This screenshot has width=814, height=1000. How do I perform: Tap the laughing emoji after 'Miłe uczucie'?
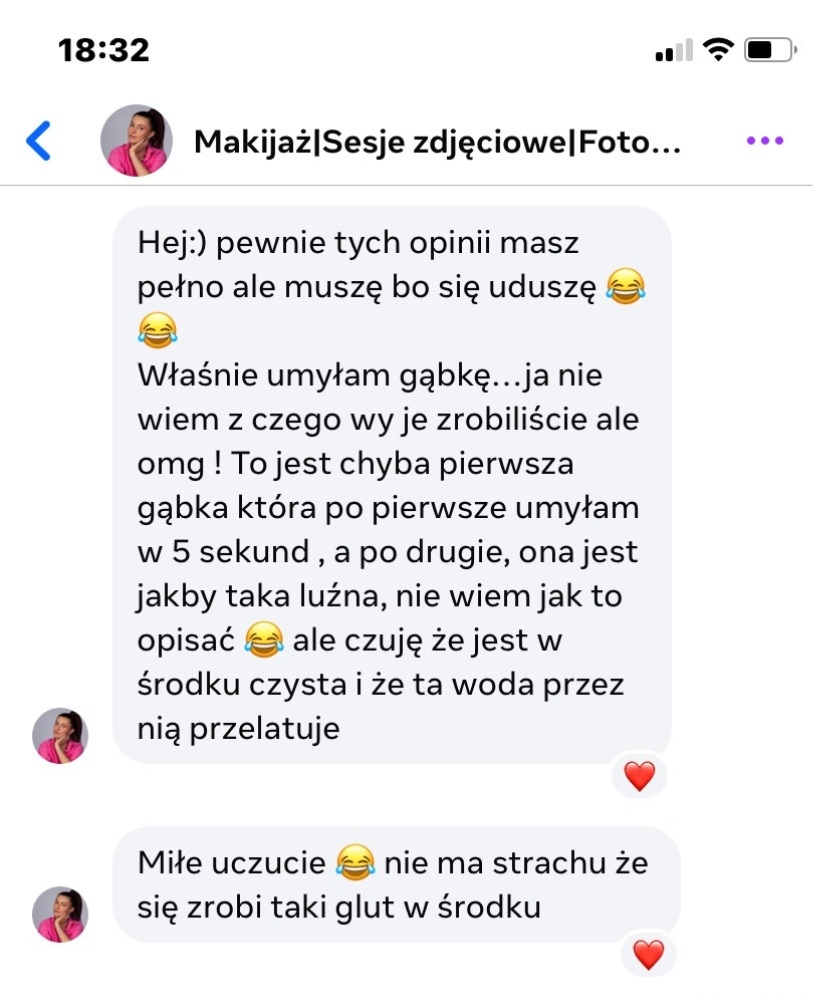pyautogui.click(x=355, y=862)
